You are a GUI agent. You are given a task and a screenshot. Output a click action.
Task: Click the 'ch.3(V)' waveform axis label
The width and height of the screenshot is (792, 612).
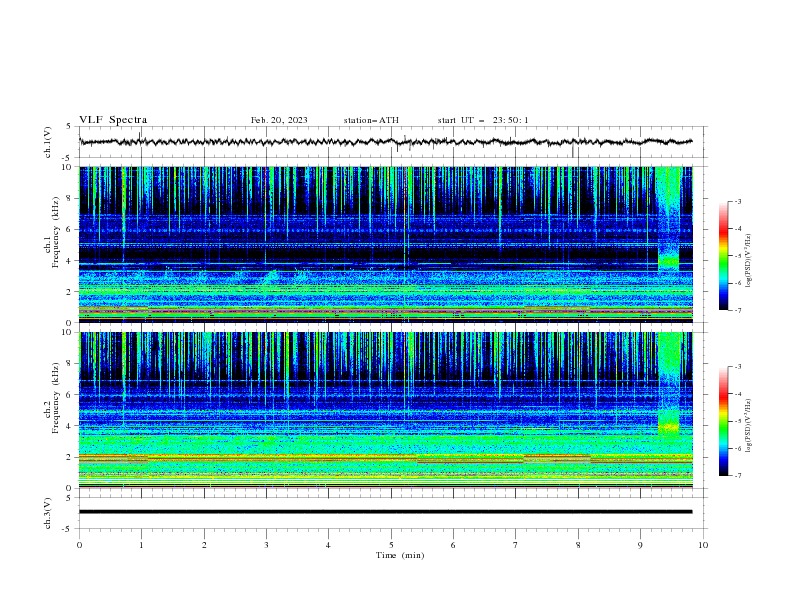click(x=48, y=513)
